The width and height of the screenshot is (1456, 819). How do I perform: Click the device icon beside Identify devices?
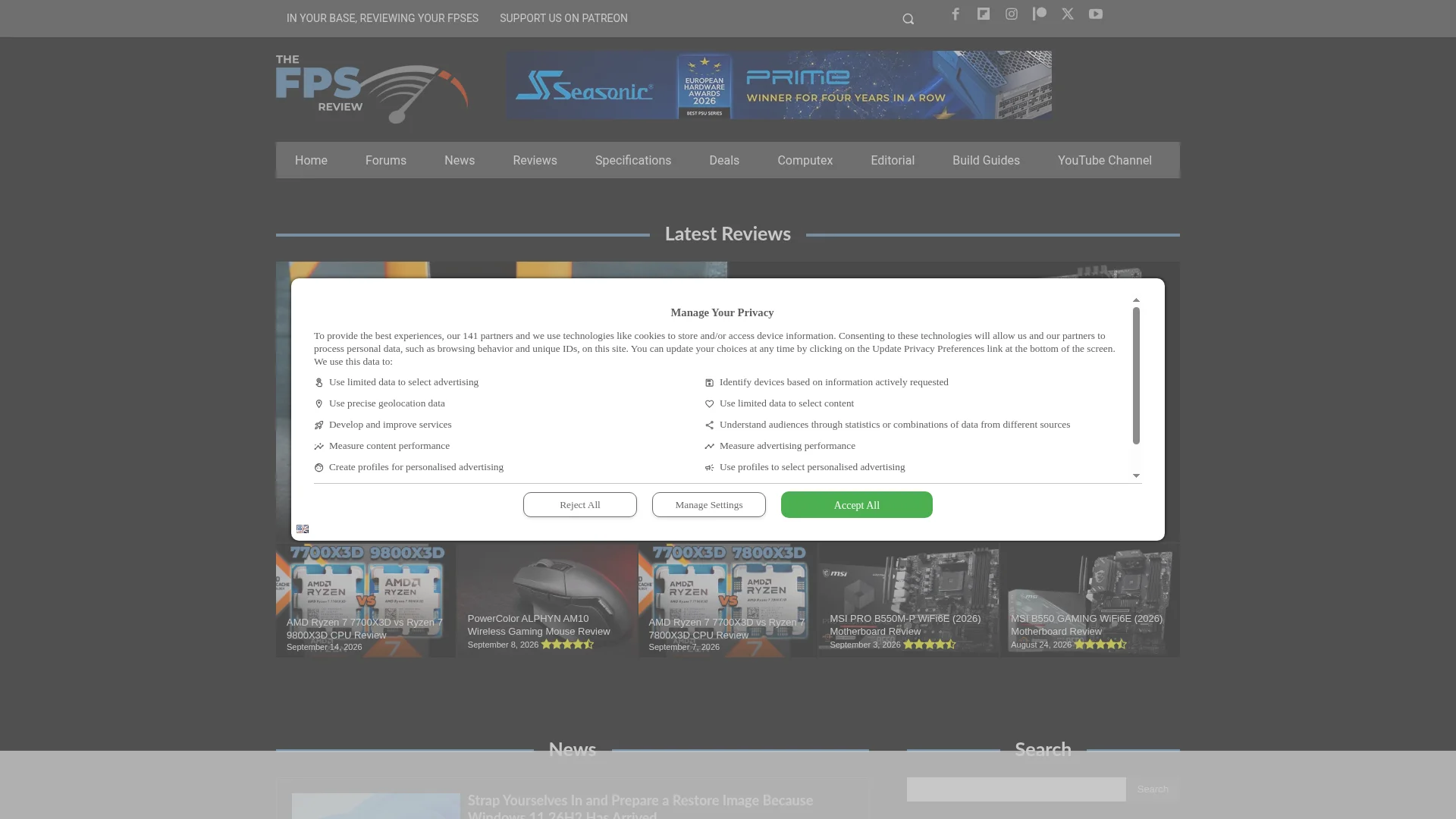point(709,383)
